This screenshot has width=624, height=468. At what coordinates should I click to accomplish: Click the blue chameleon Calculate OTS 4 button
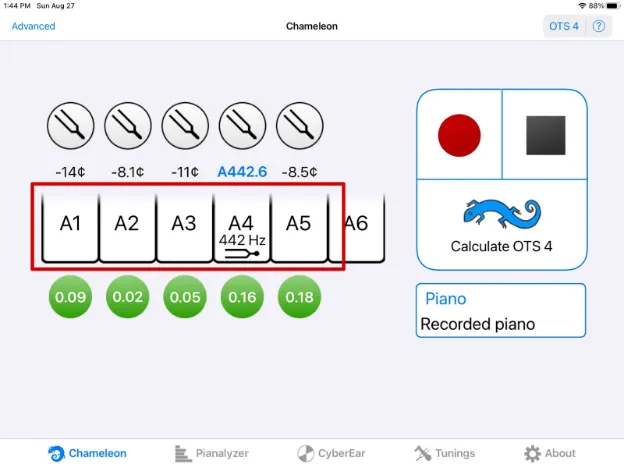pos(502,225)
